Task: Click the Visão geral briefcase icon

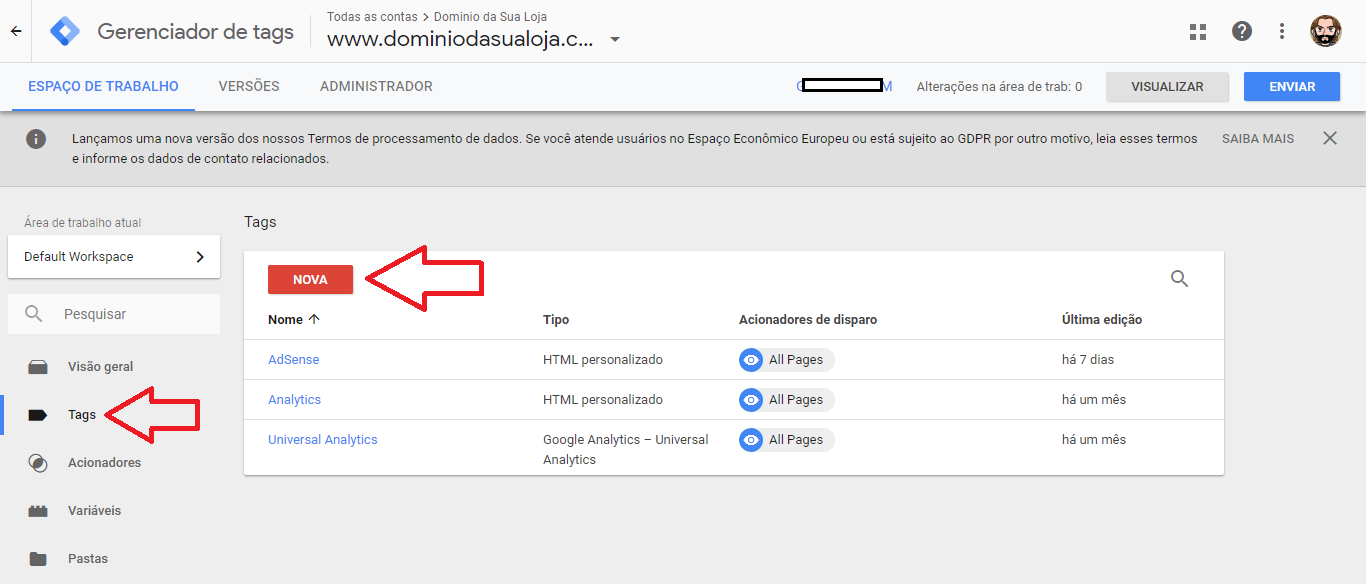Action: tap(38, 367)
